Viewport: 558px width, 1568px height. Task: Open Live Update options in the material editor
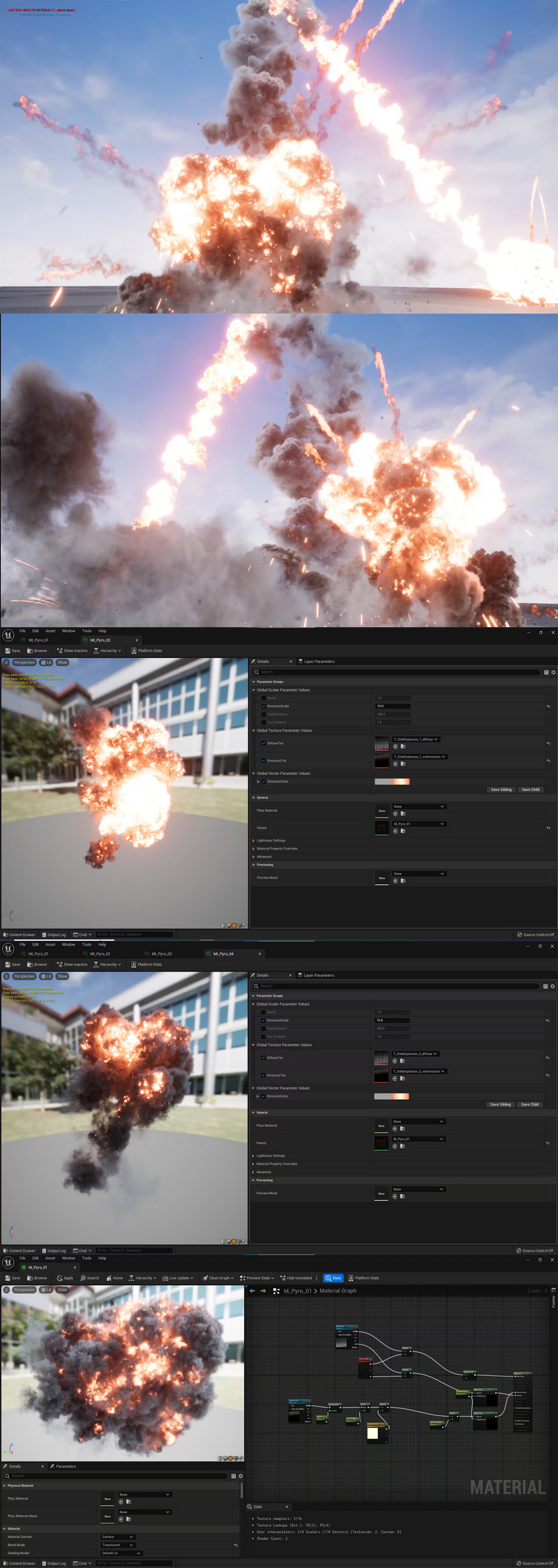coord(178,1278)
